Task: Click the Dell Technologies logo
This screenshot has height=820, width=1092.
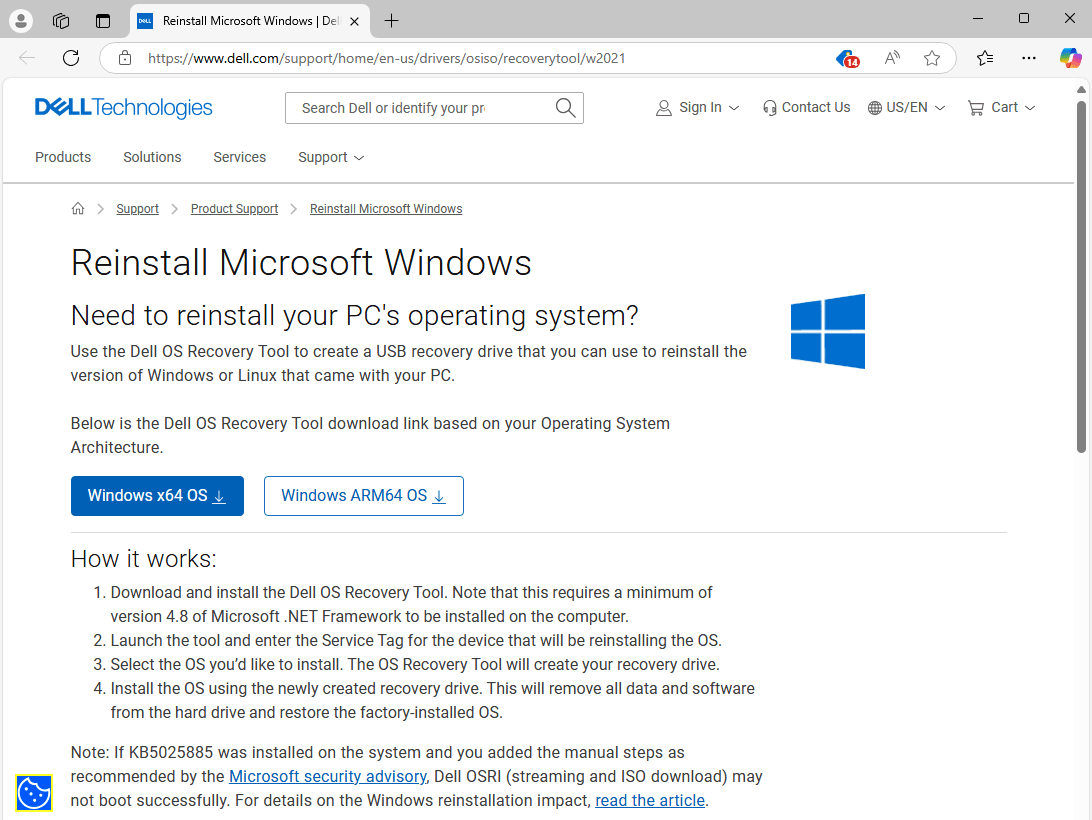Action: click(124, 107)
